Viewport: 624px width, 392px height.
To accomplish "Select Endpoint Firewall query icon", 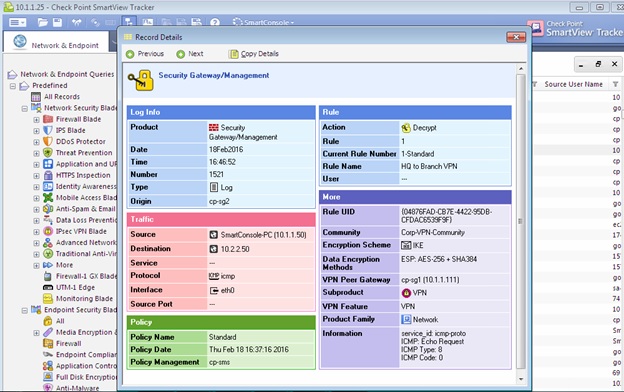I will pyautogui.click(x=48, y=343).
